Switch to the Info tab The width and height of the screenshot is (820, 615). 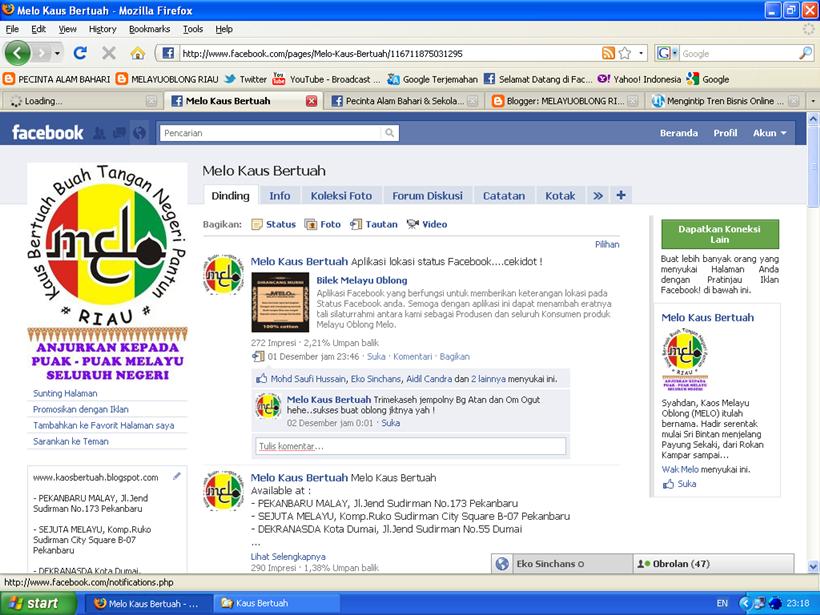click(x=280, y=196)
